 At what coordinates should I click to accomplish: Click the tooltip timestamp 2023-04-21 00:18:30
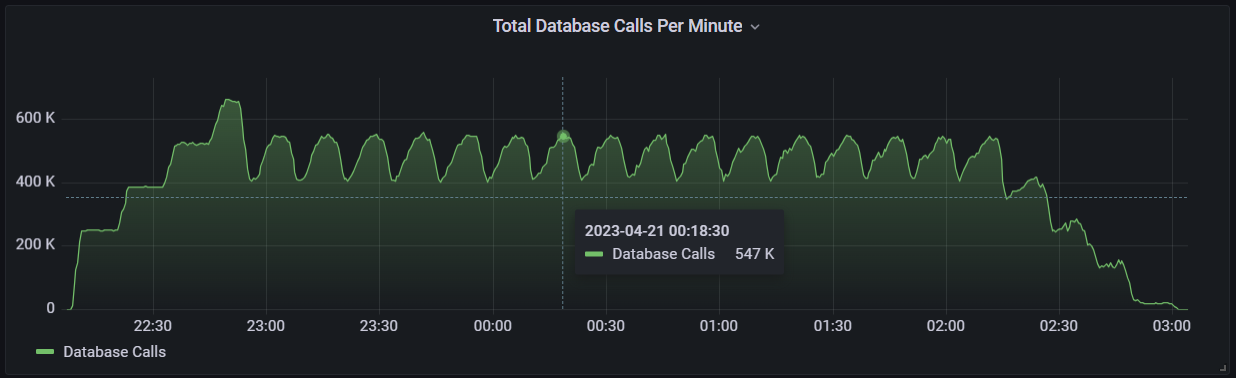657,231
